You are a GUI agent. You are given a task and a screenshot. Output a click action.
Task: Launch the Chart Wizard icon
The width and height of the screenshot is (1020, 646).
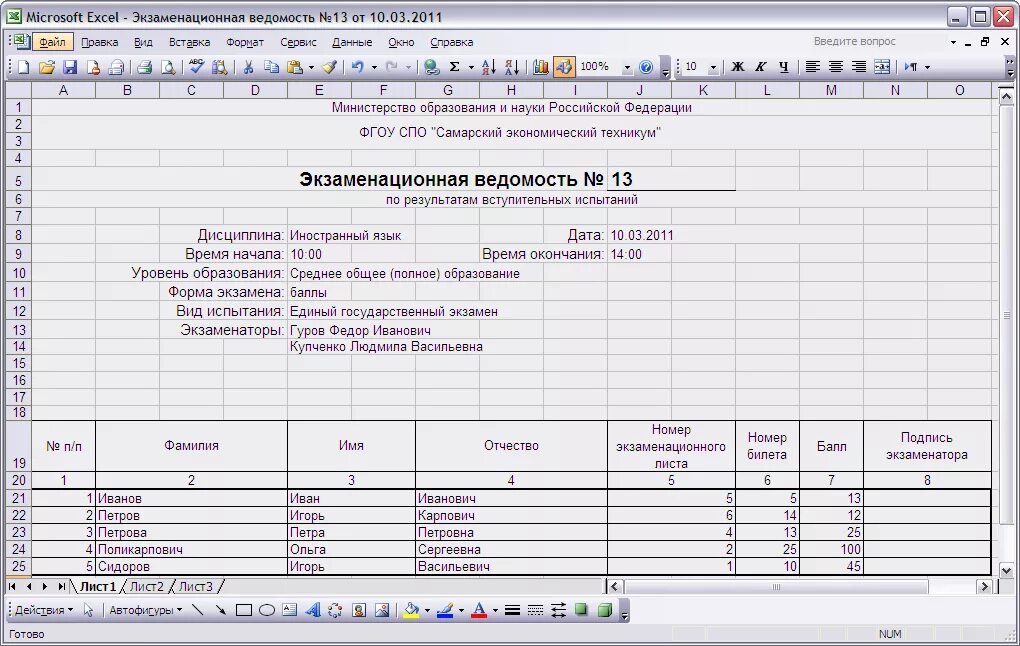[541, 66]
